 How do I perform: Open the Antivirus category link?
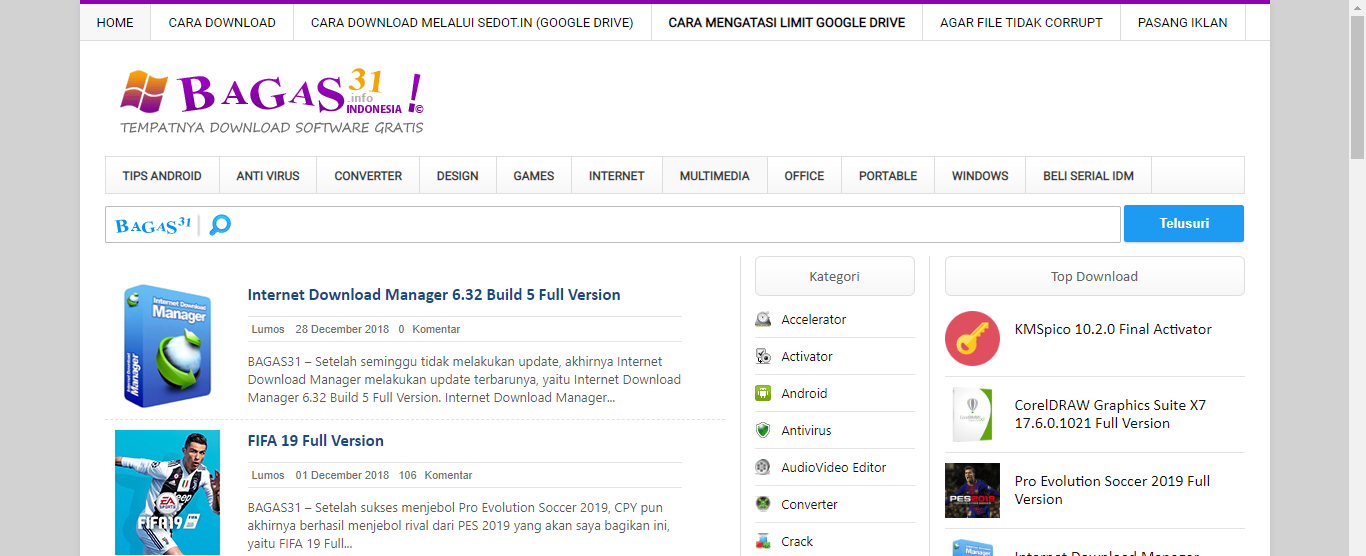(x=807, y=431)
